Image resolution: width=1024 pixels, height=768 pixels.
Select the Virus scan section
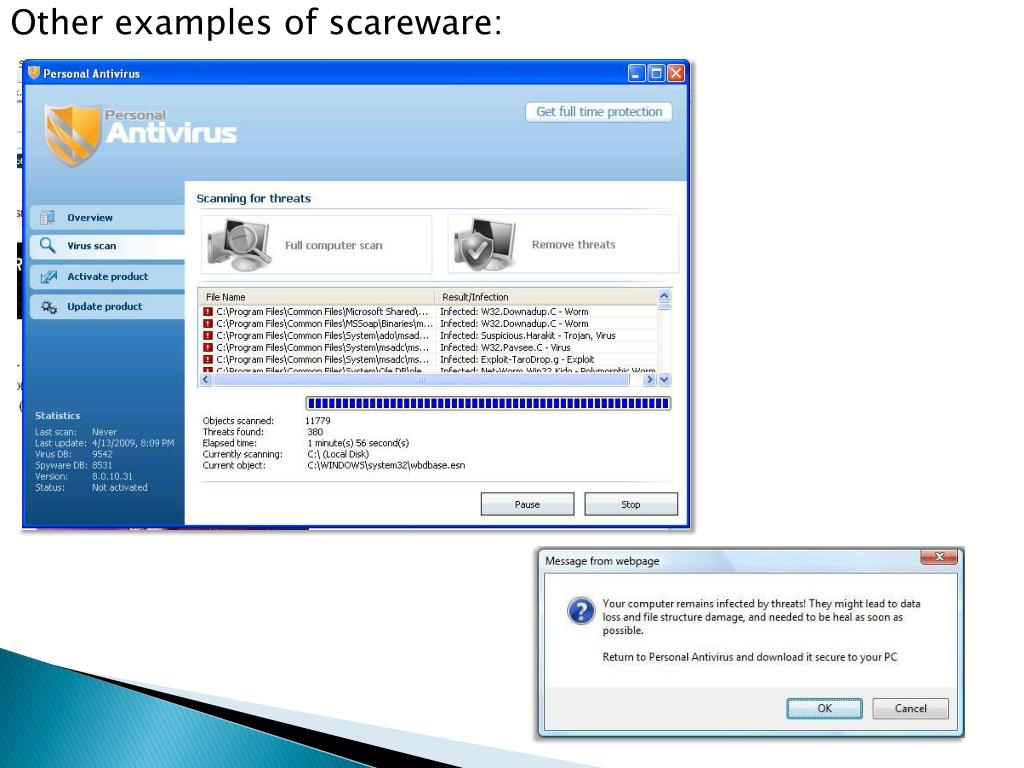pyautogui.click(x=107, y=246)
